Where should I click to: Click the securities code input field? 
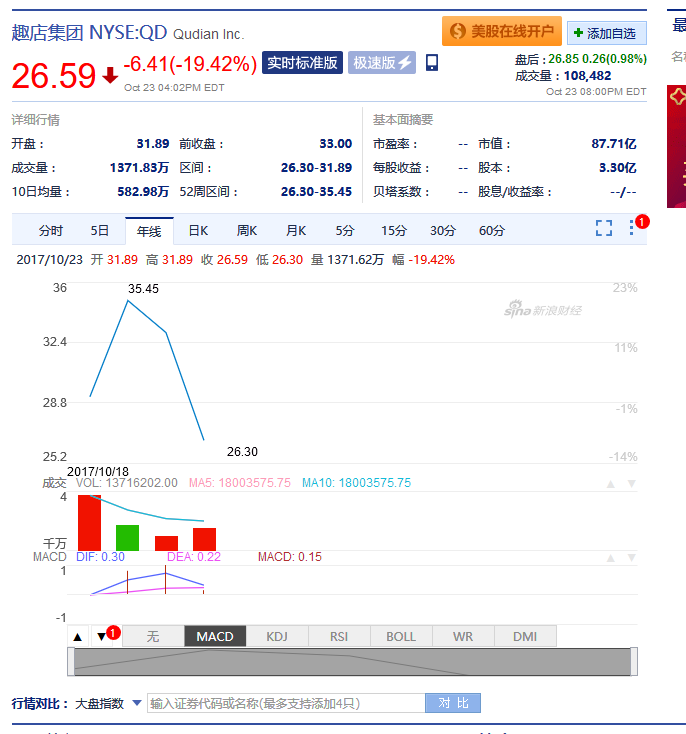[286, 703]
